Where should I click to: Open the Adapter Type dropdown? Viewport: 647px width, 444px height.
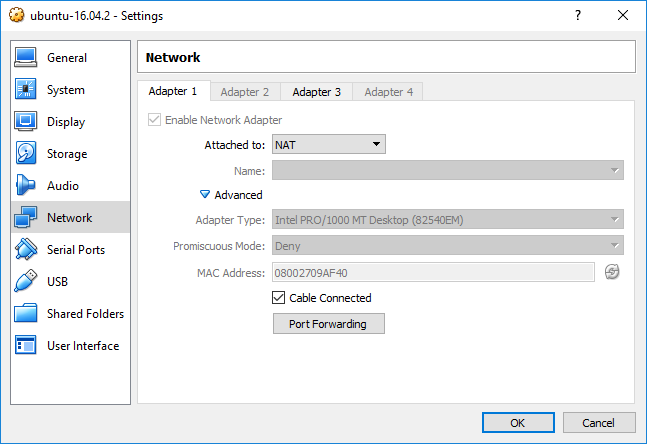(448, 220)
